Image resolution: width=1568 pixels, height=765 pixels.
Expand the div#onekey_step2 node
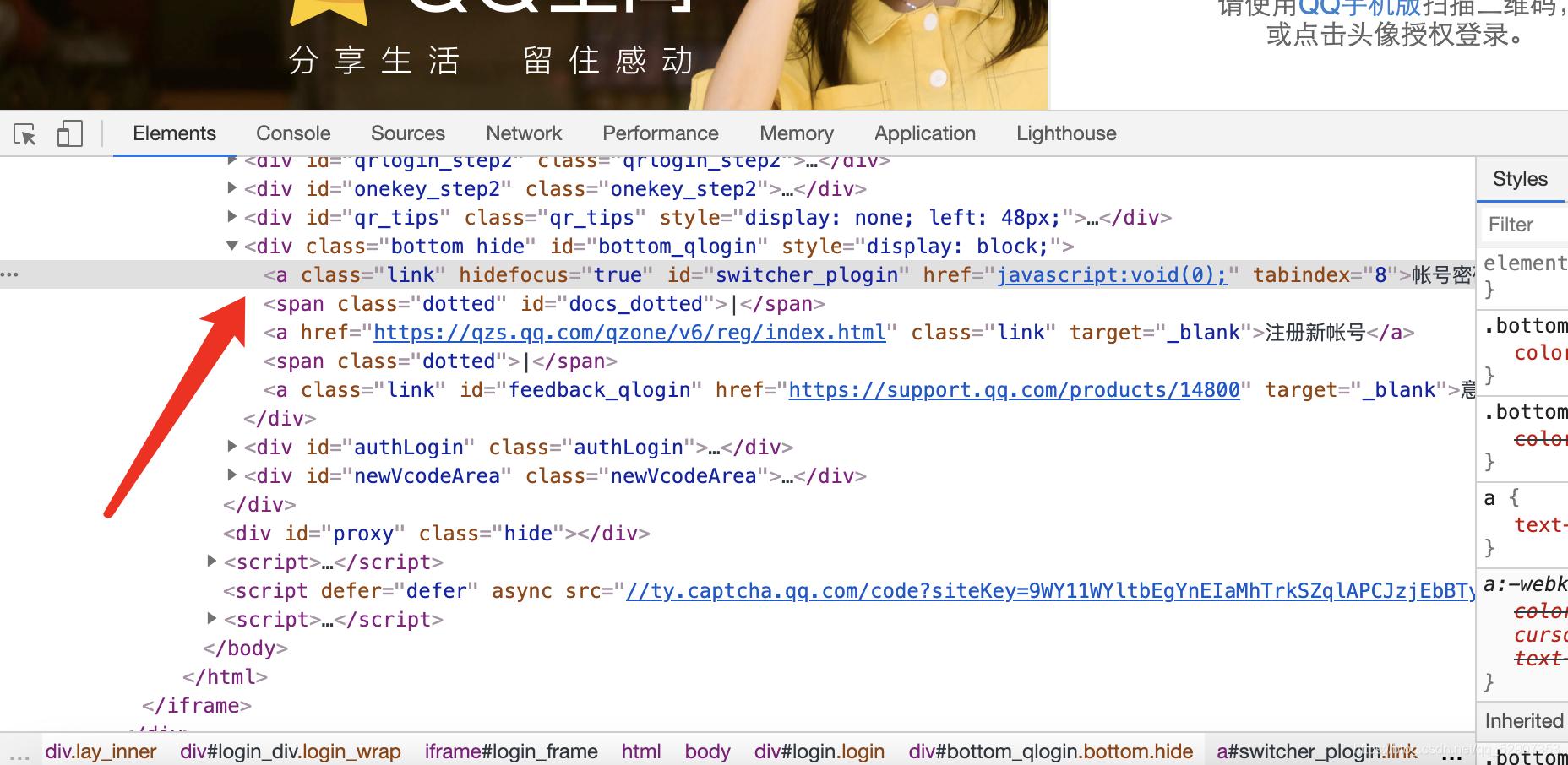232,188
